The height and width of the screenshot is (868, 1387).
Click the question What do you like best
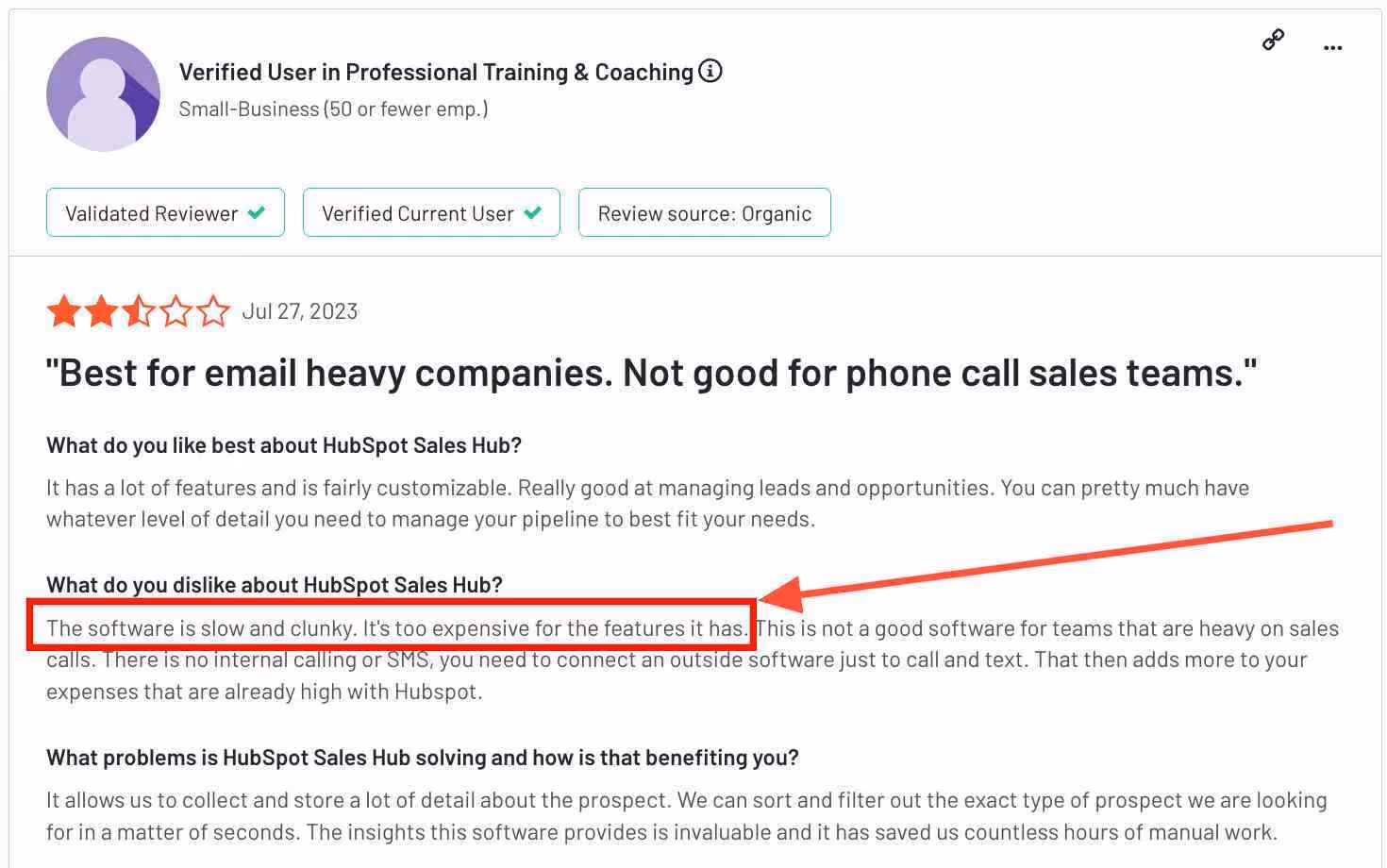click(283, 445)
